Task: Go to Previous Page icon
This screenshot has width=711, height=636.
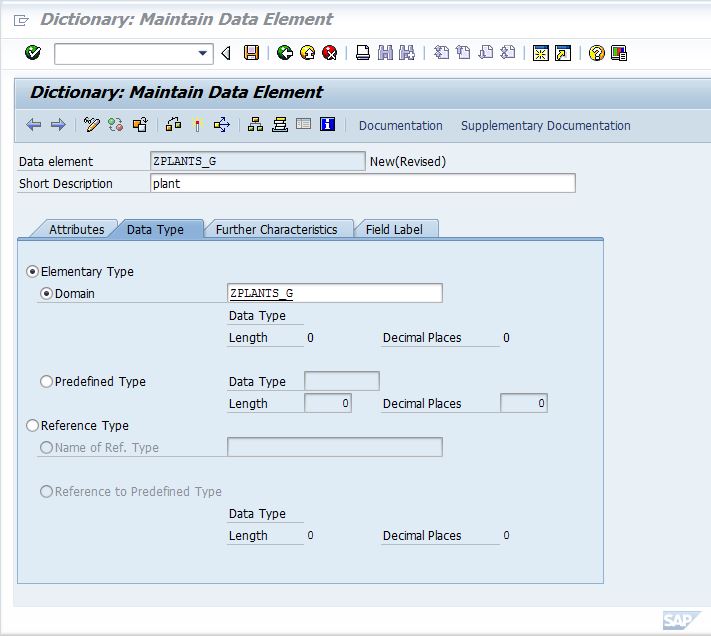Action: pos(463,53)
